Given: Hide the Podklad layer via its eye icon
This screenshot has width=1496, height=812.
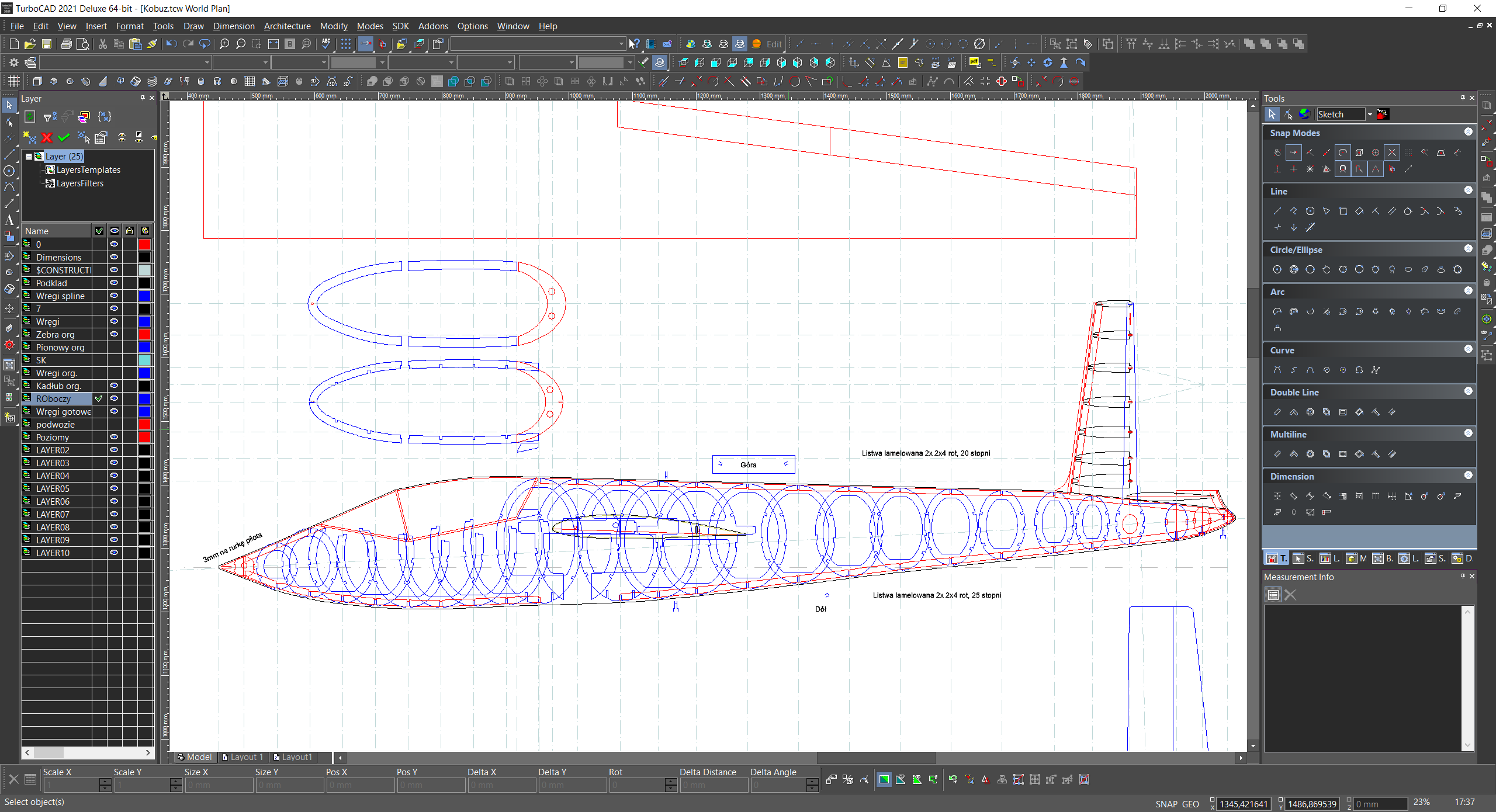Looking at the screenshot, I should coord(114,283).
